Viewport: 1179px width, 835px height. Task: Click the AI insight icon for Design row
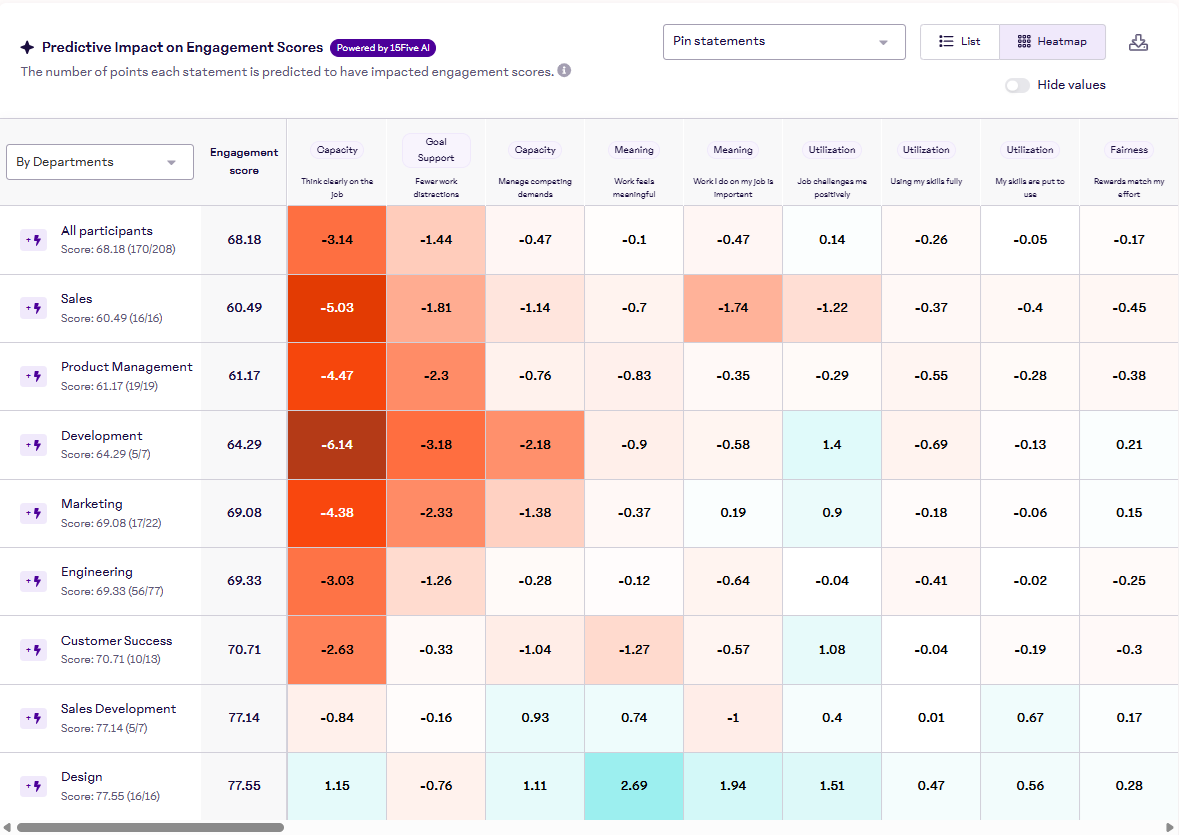[33, 786]
